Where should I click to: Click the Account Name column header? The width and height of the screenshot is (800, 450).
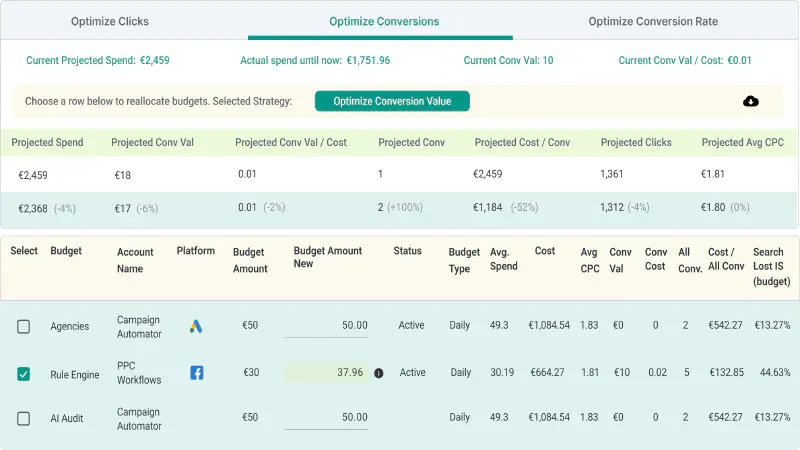[x=135, y=260]
